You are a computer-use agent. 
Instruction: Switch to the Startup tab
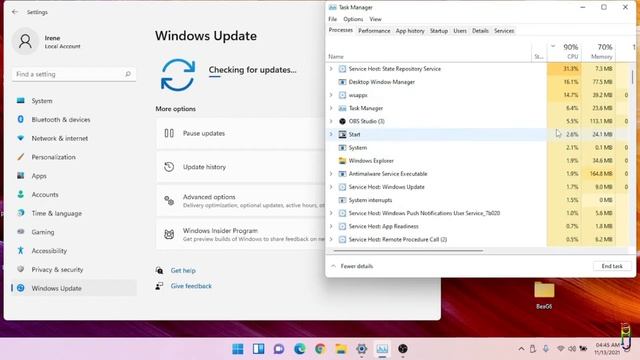coord(439,31)
